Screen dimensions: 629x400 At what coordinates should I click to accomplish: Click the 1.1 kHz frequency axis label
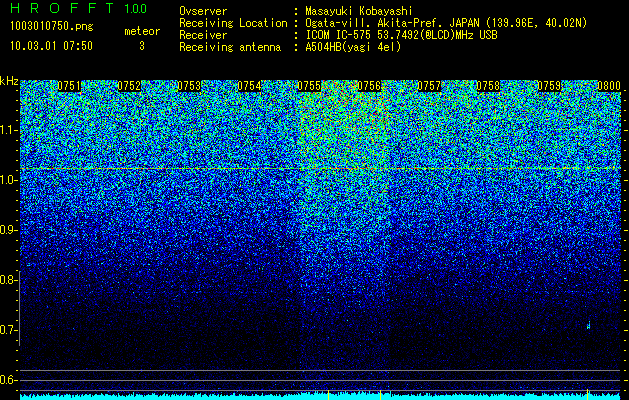click(7, 130)
